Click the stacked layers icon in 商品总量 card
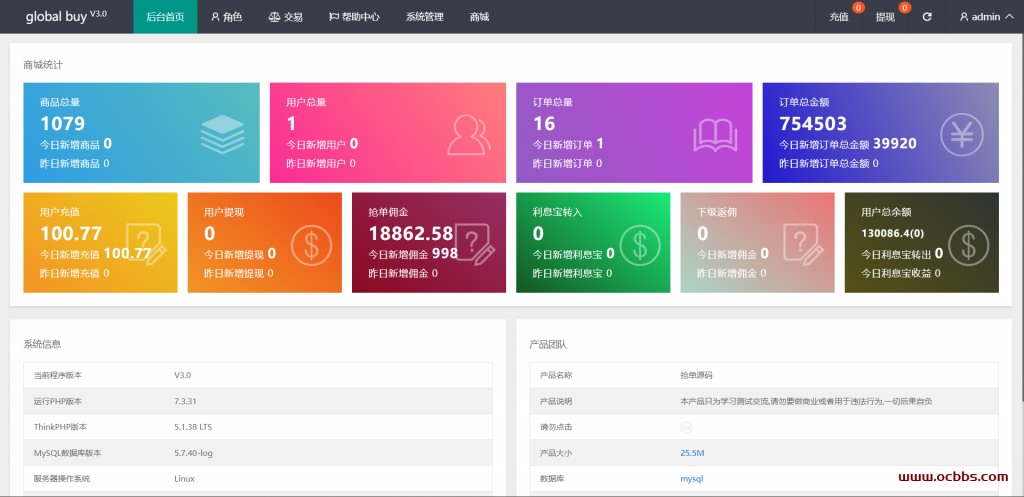Image resolution: width=1024 pixels, height=497 pixels. [x=222, y=135]
